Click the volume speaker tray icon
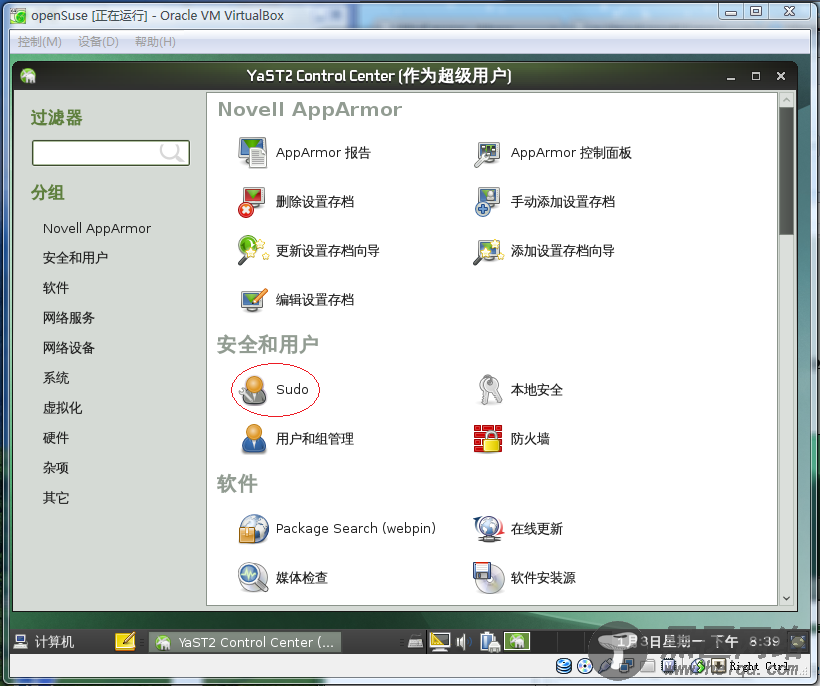Viewport: 820px width, 686px height. tap(463, 642)
